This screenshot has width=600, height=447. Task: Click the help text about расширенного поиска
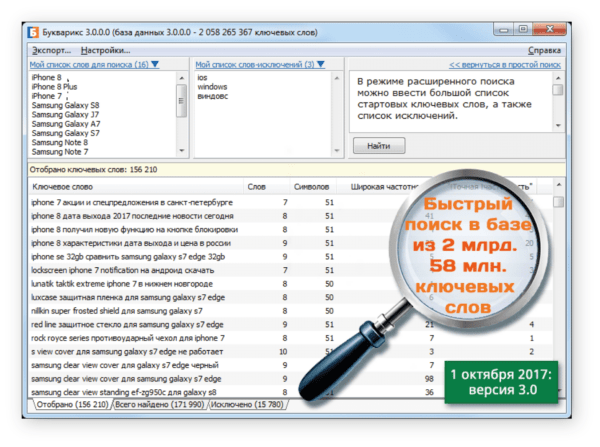(x=445, y=99)
